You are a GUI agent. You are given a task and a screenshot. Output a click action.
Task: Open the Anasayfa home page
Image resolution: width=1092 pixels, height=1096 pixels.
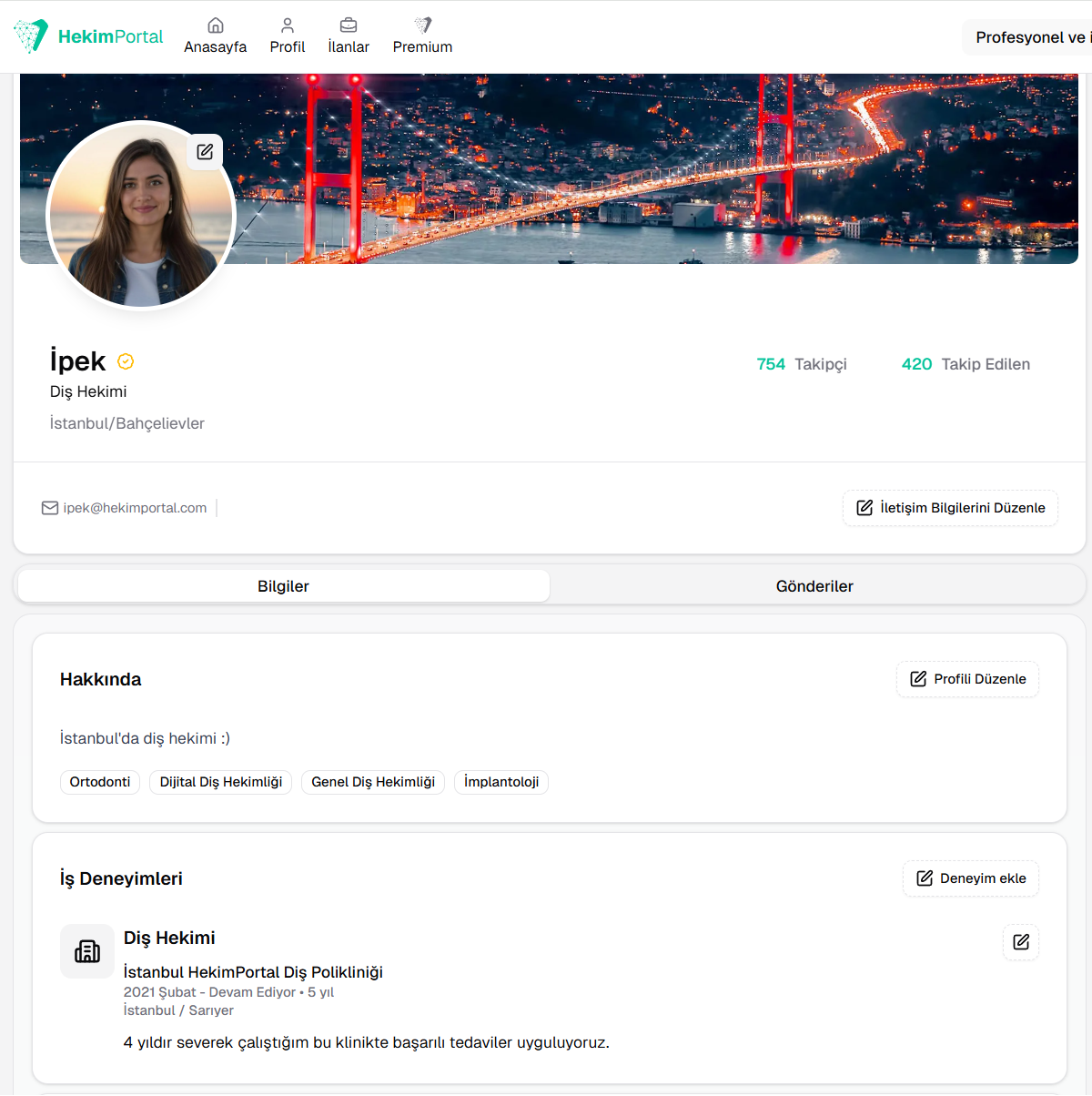pyautogui.click(x=215, y=36)
